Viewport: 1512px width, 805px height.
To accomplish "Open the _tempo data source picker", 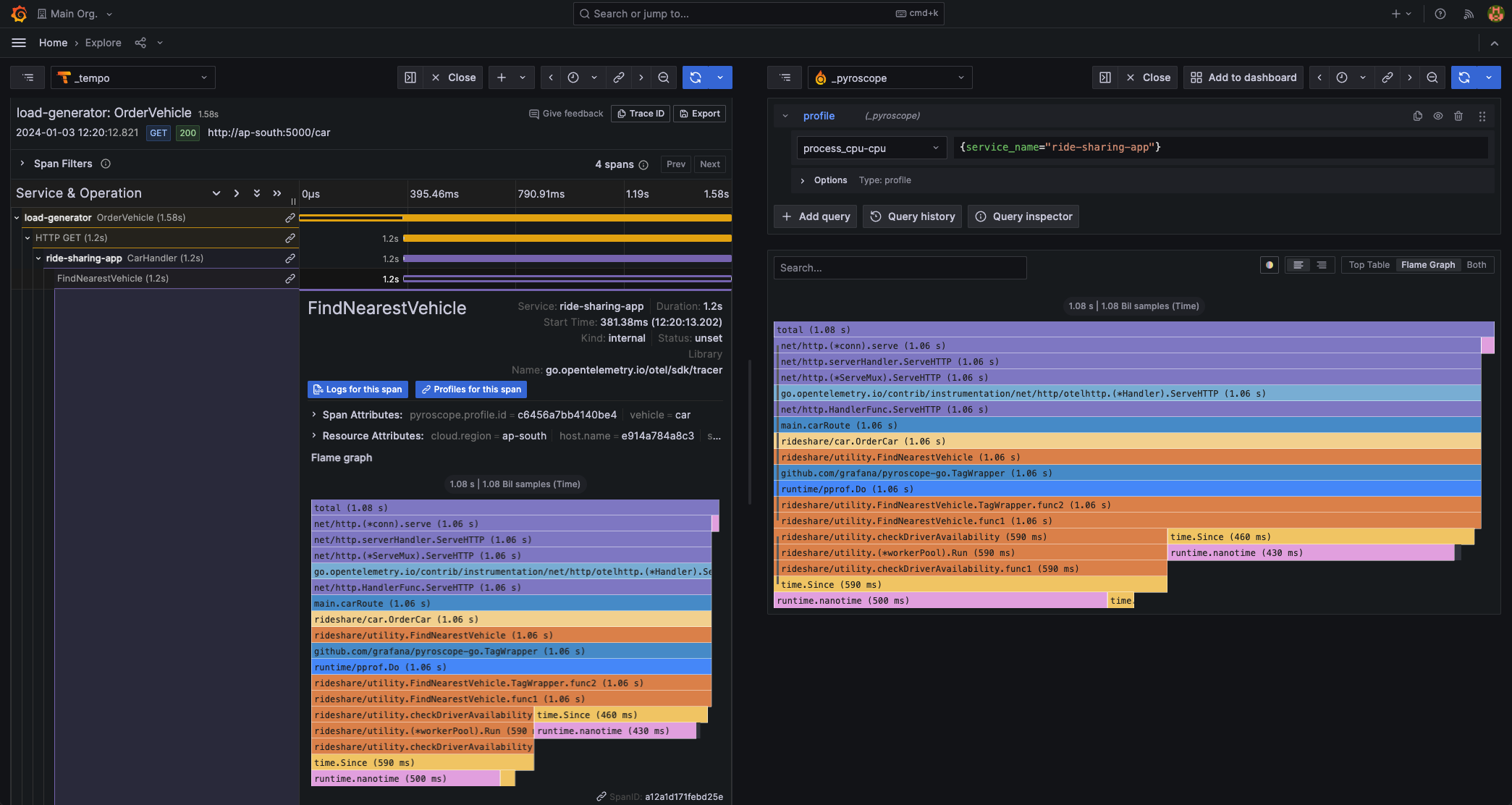I will pyautogui.click(x=133, y=77).
